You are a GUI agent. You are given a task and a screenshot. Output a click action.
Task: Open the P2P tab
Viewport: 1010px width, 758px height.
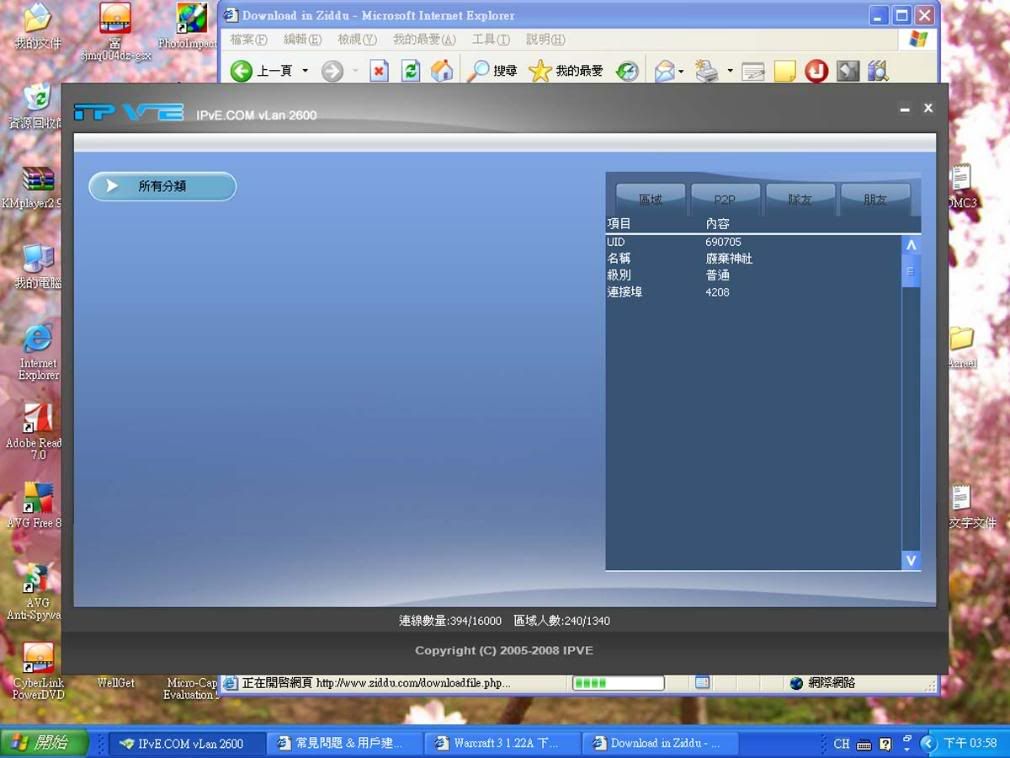click(725, 199)
